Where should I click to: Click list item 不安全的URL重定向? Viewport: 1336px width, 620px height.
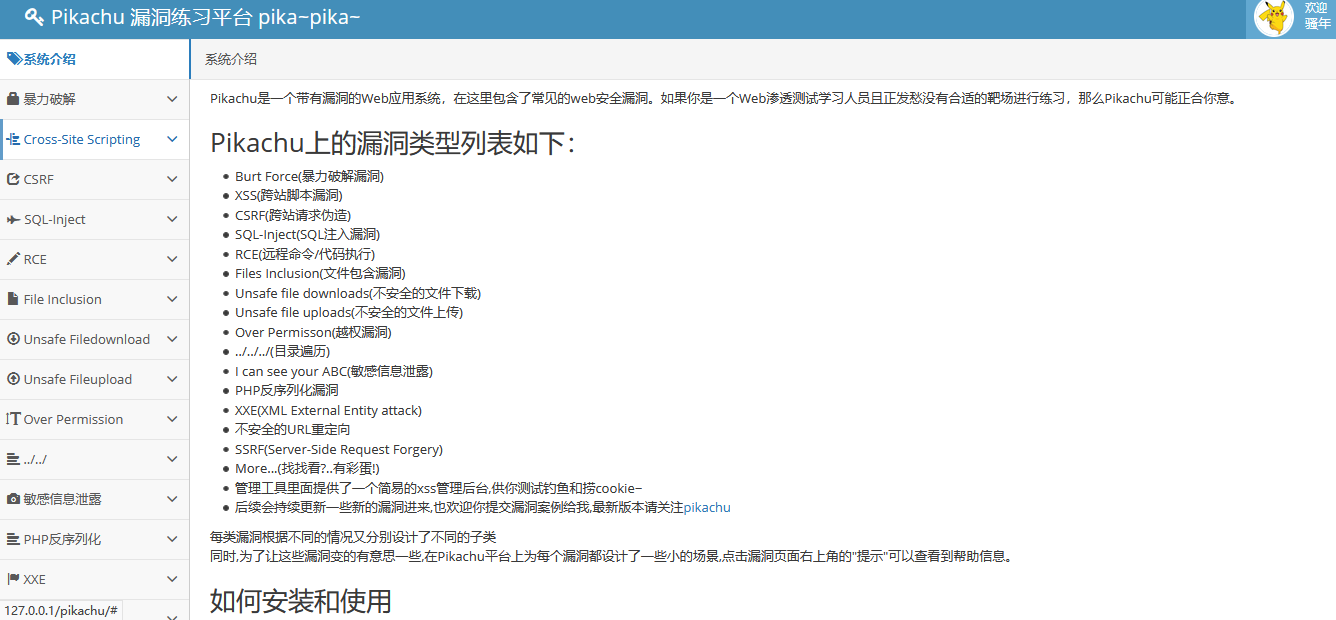(x=293, y=429)
